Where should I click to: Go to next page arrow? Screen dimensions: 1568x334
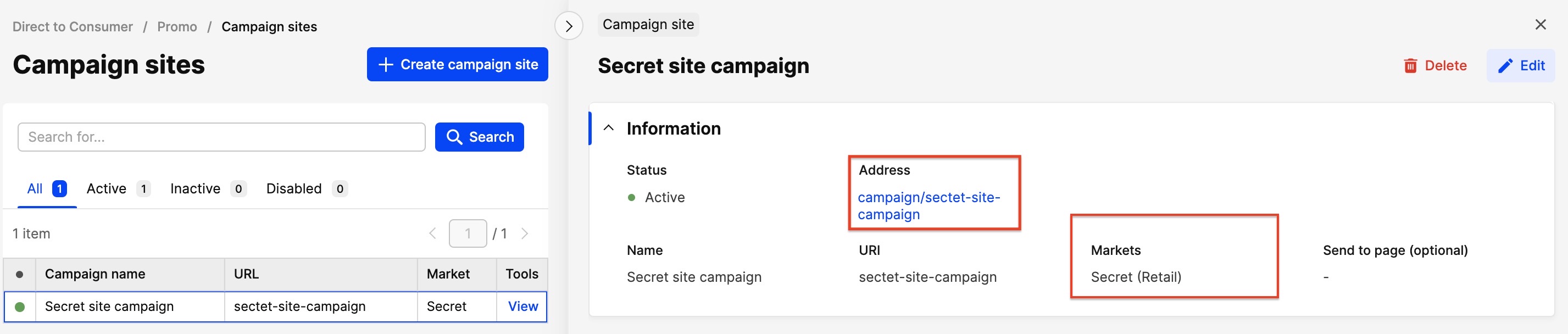(525, 233)
